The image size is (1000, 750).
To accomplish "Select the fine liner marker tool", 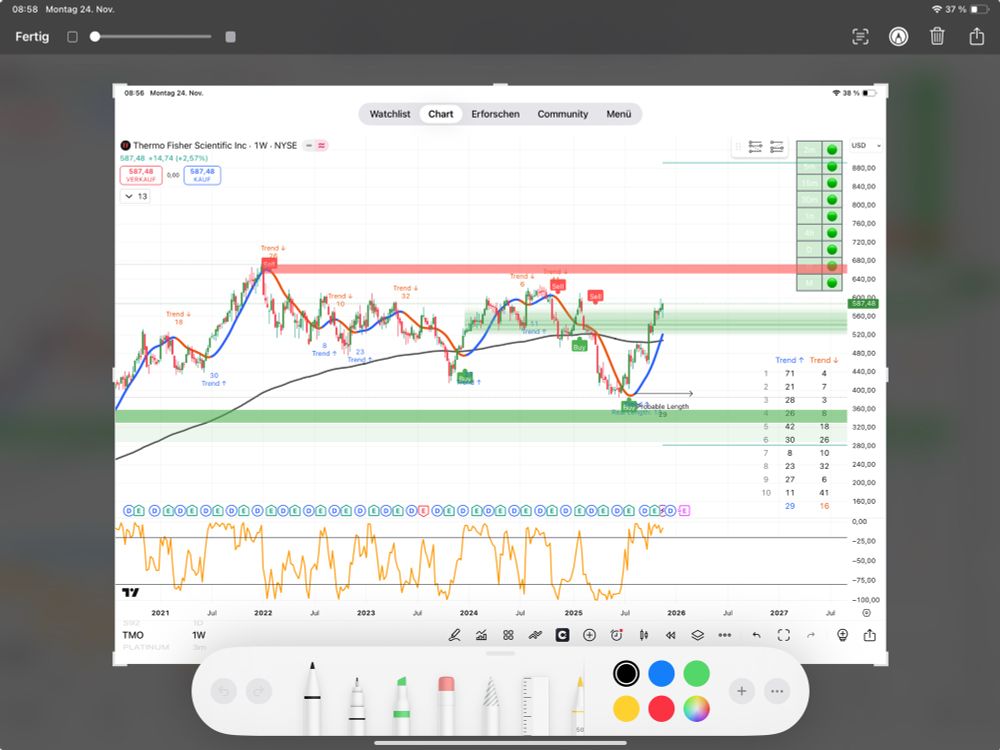I will [357, 705].
